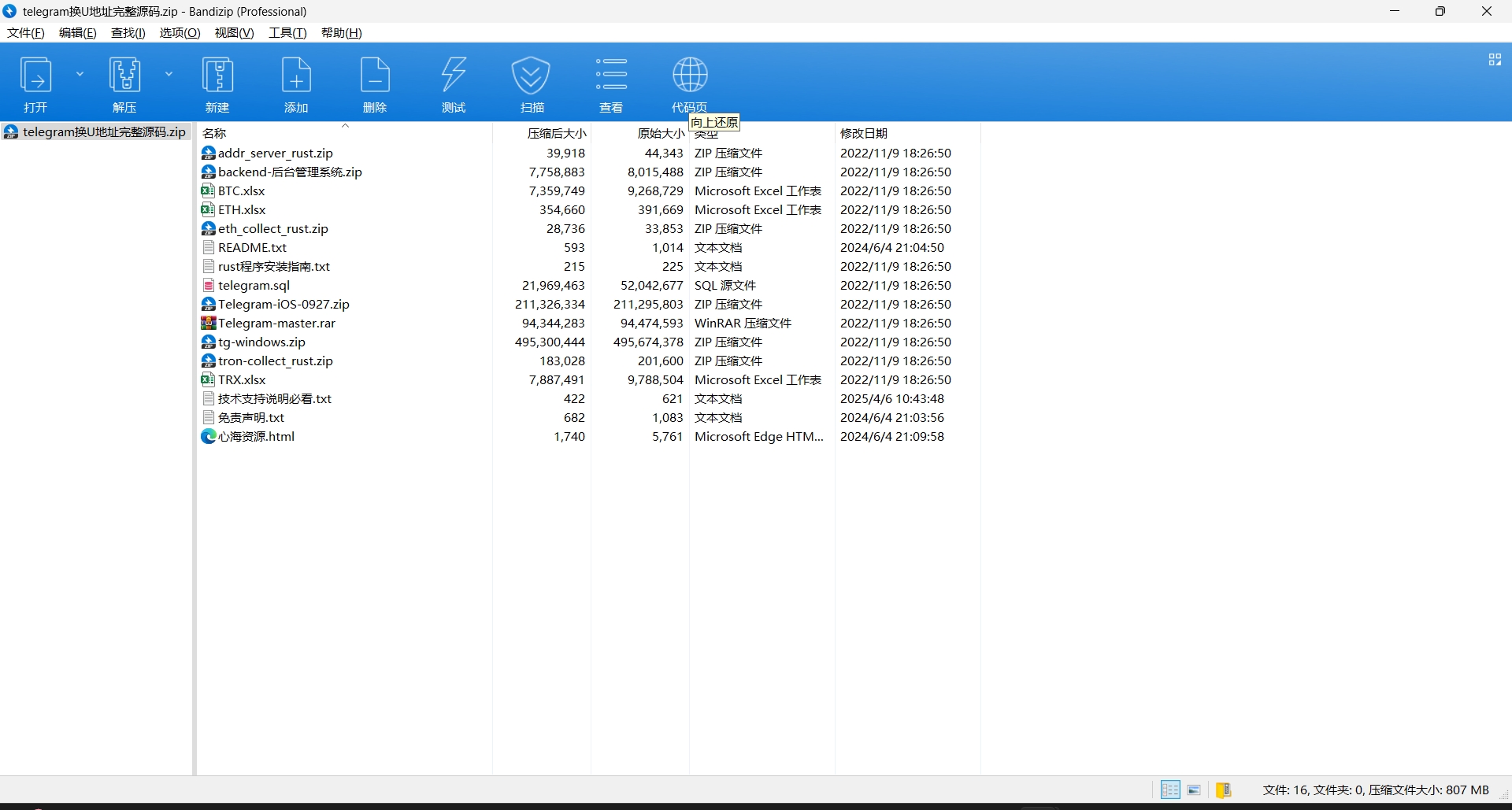Click the Telegram-iOS-0927.zip file icon

click(209, 304)
